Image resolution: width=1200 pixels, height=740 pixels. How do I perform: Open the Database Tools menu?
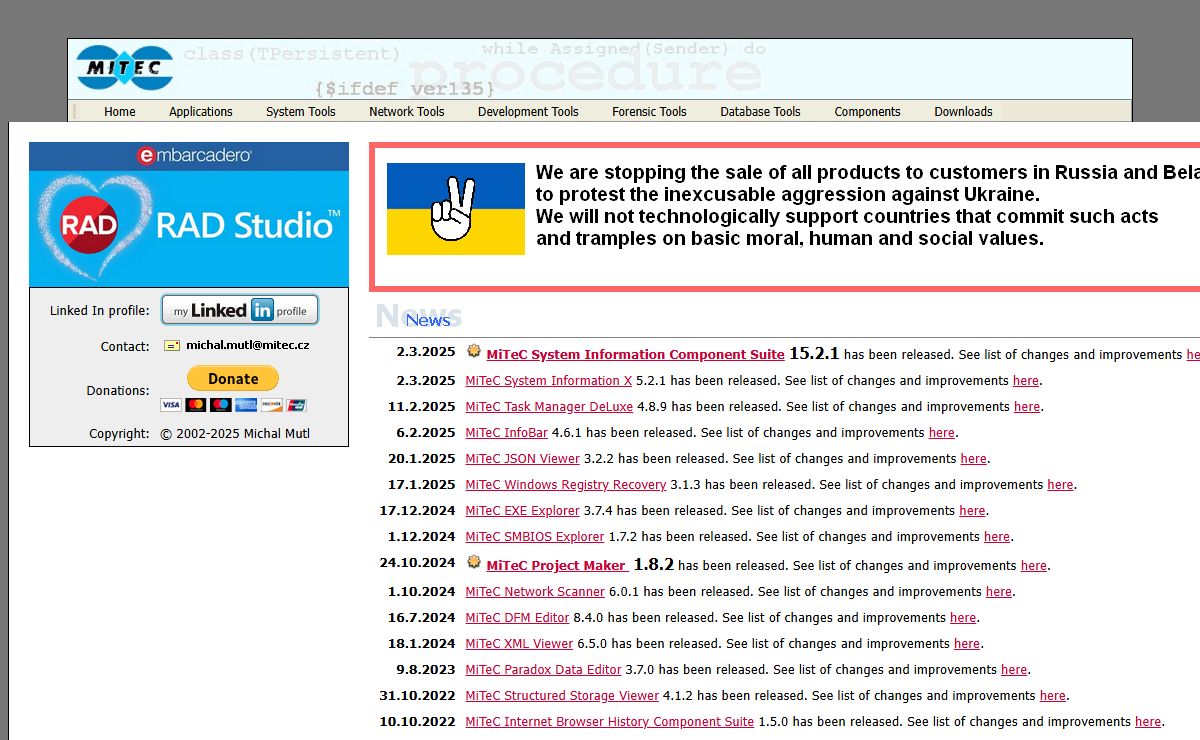pyautogui.click(x=761, y=112)
